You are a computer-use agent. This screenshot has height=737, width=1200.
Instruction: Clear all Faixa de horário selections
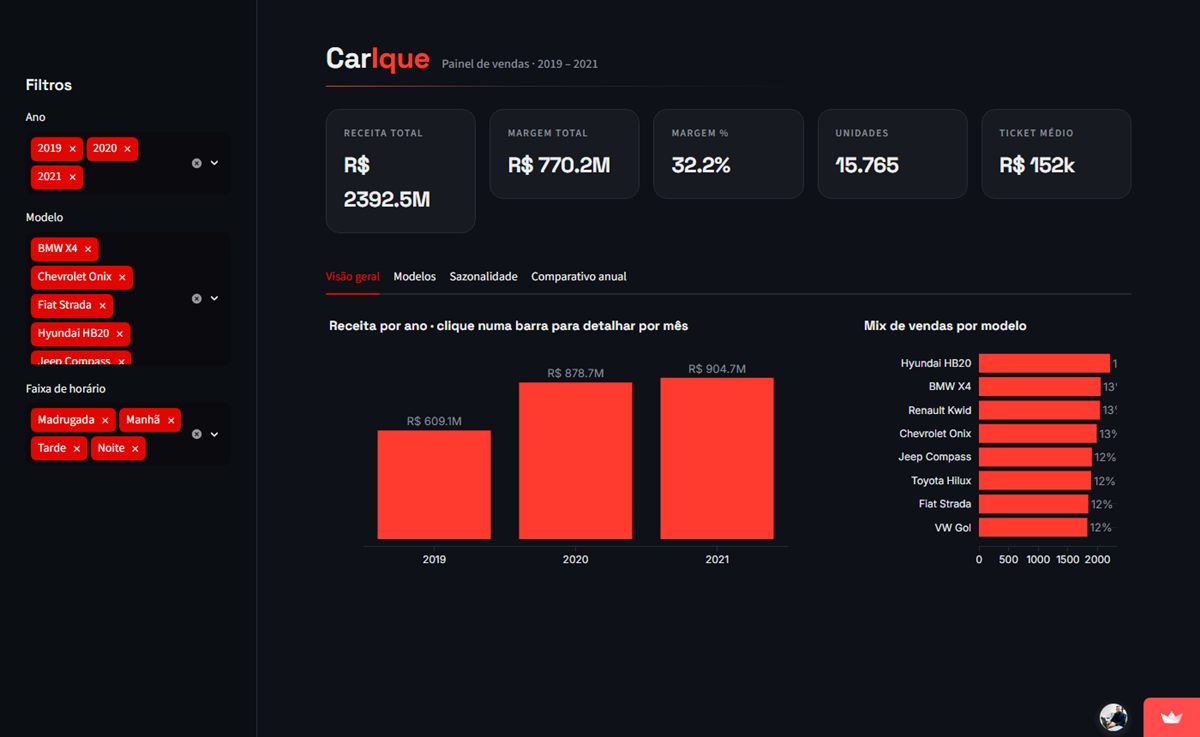(197, 434)
